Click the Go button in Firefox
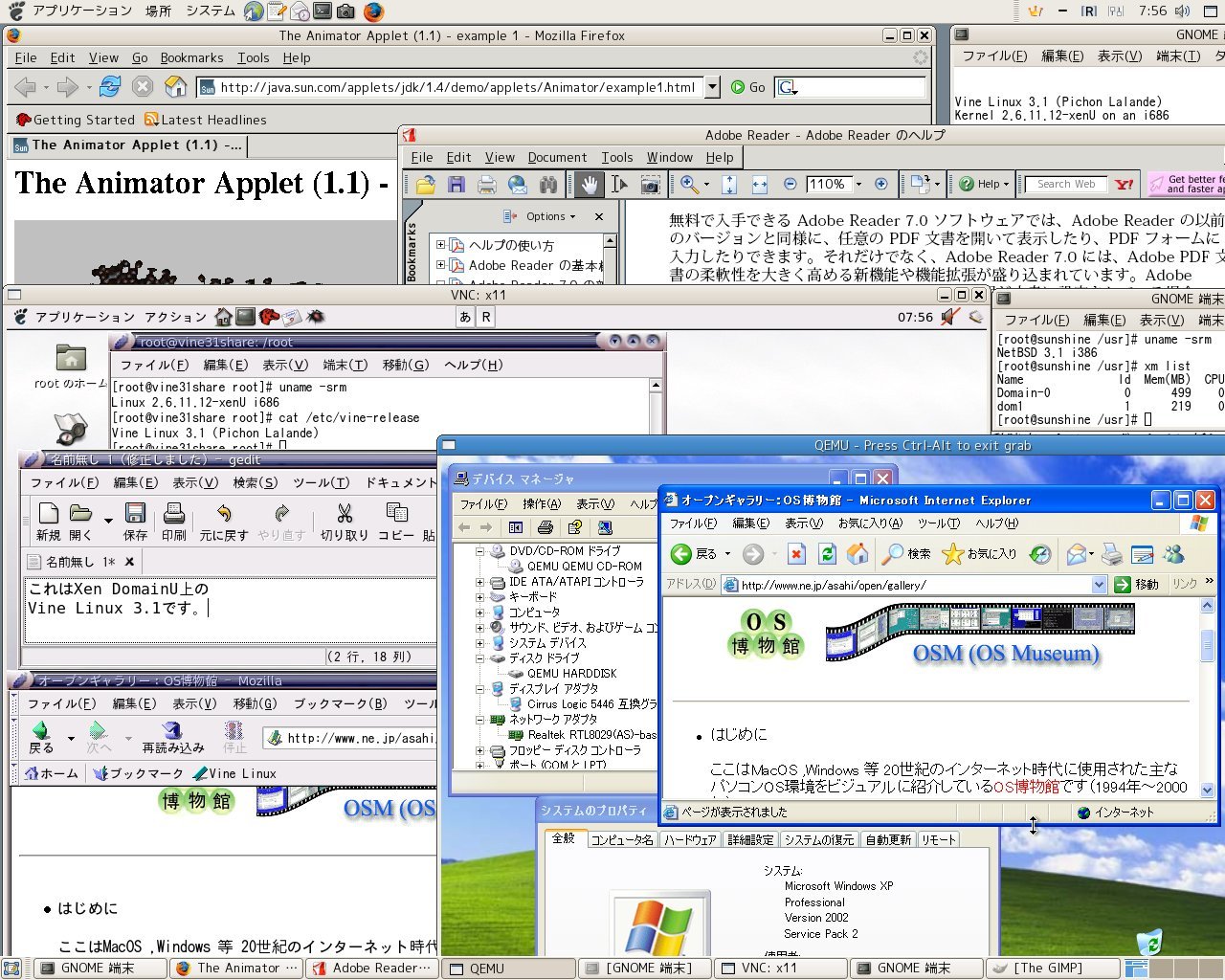1225x980 pixels. tap(748, 87)
